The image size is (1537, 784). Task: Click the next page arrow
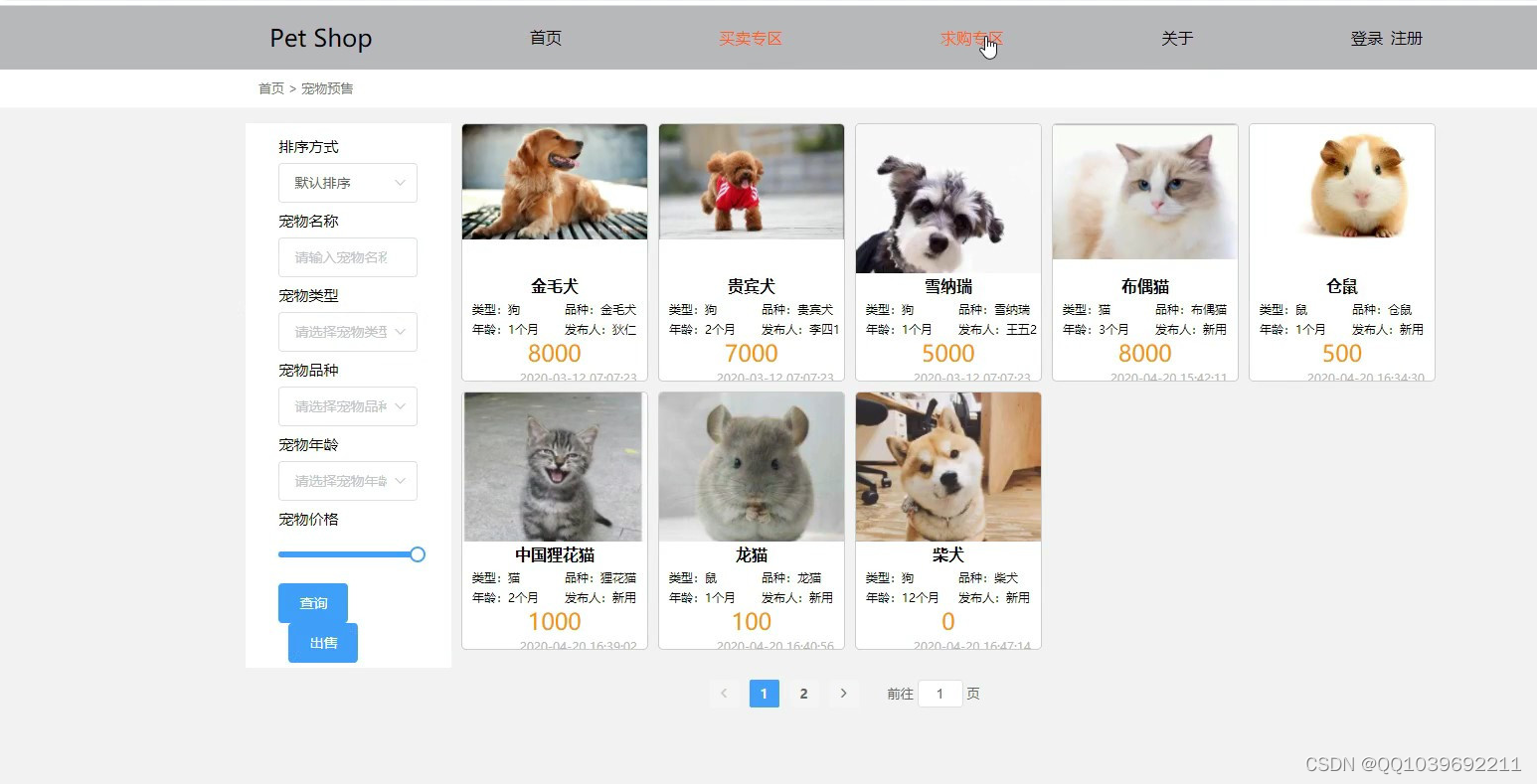pyautogui.click(x=843, y=693)
